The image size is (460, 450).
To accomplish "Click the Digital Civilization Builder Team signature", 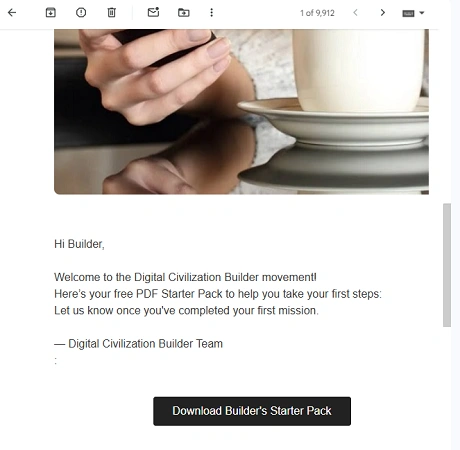I will coord(138,344).
